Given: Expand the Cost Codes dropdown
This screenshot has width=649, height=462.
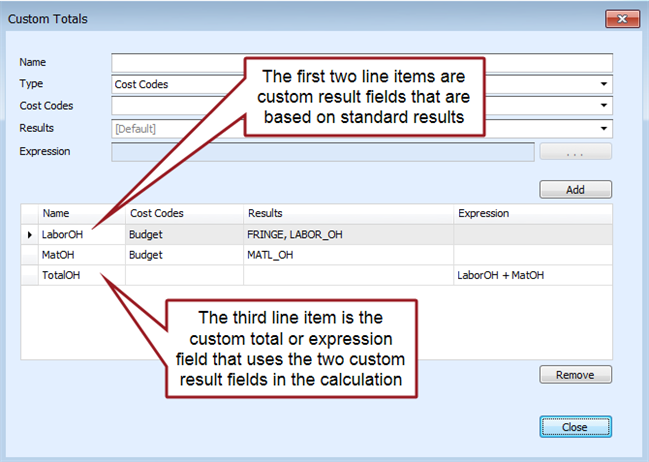Looking at the screenshot, I should [x=604, y=106].
